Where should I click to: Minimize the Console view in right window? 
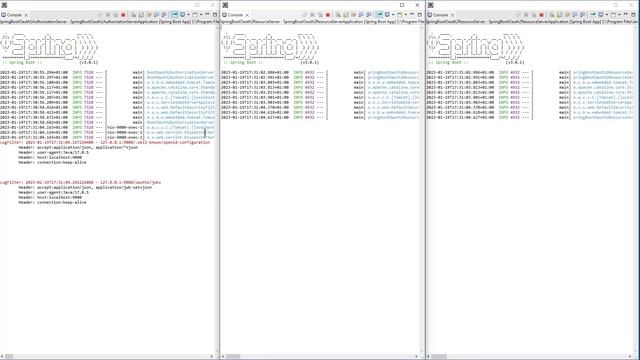tap(625, 14)
